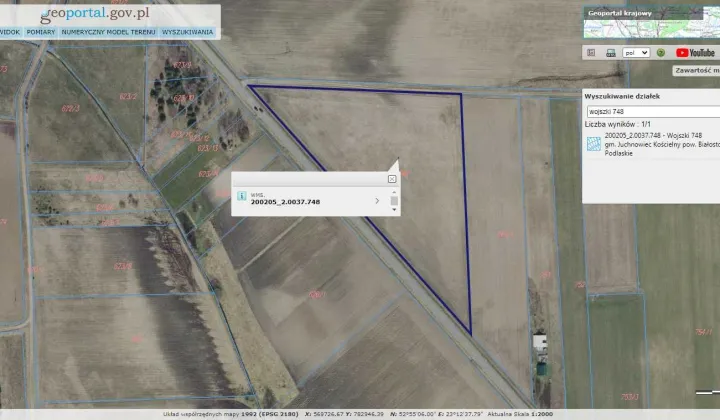
Task: Expand the 200205_2.0037.748 entry arrow
Action: 377,201
